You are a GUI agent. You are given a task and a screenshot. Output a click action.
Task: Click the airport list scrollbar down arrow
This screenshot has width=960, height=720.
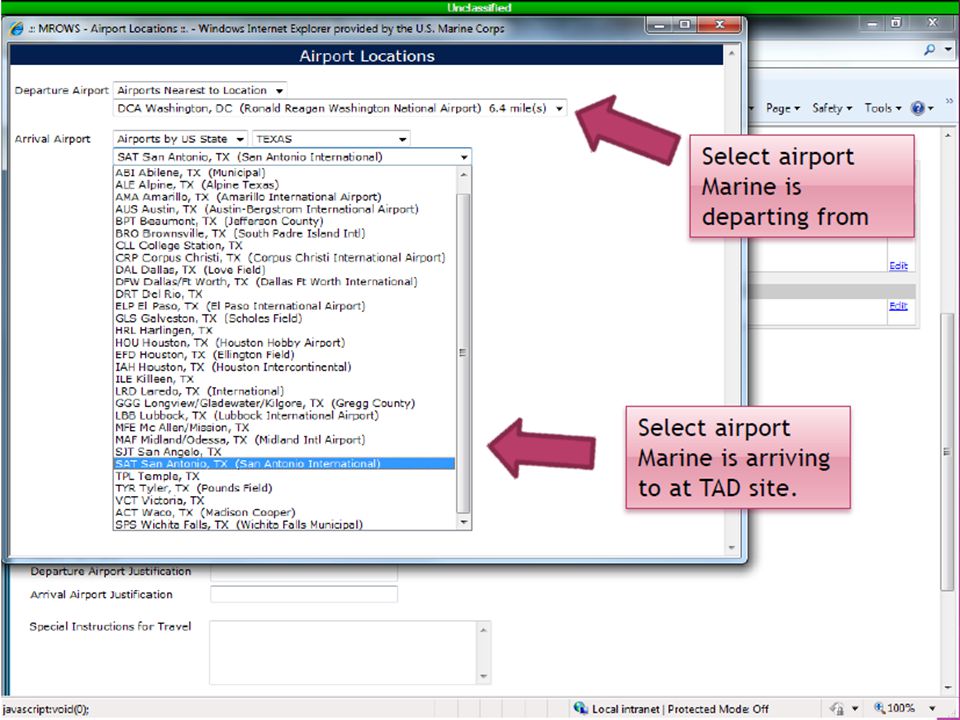[463, 522]
